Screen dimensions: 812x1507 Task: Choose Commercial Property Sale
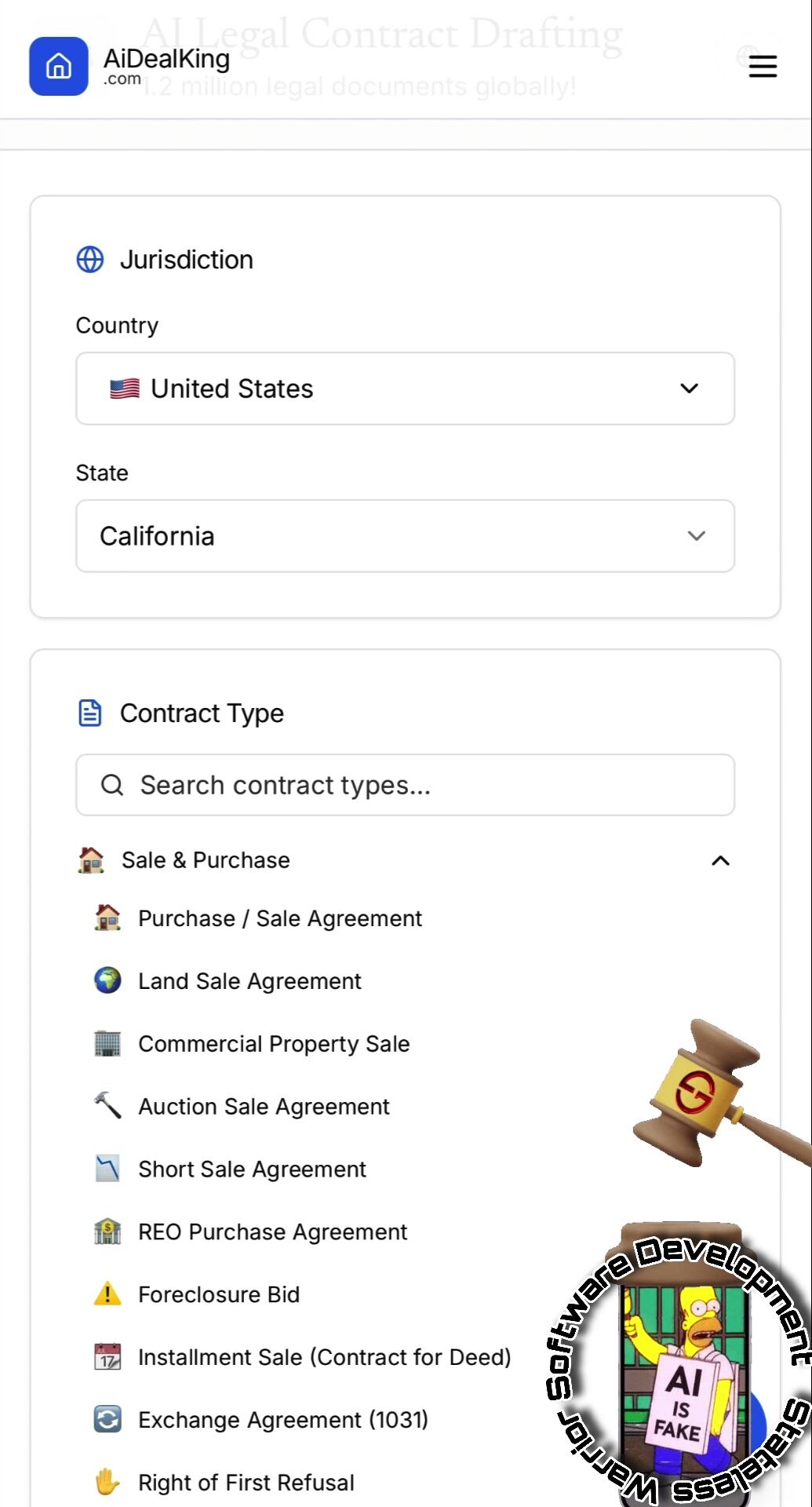point(274,1044)
